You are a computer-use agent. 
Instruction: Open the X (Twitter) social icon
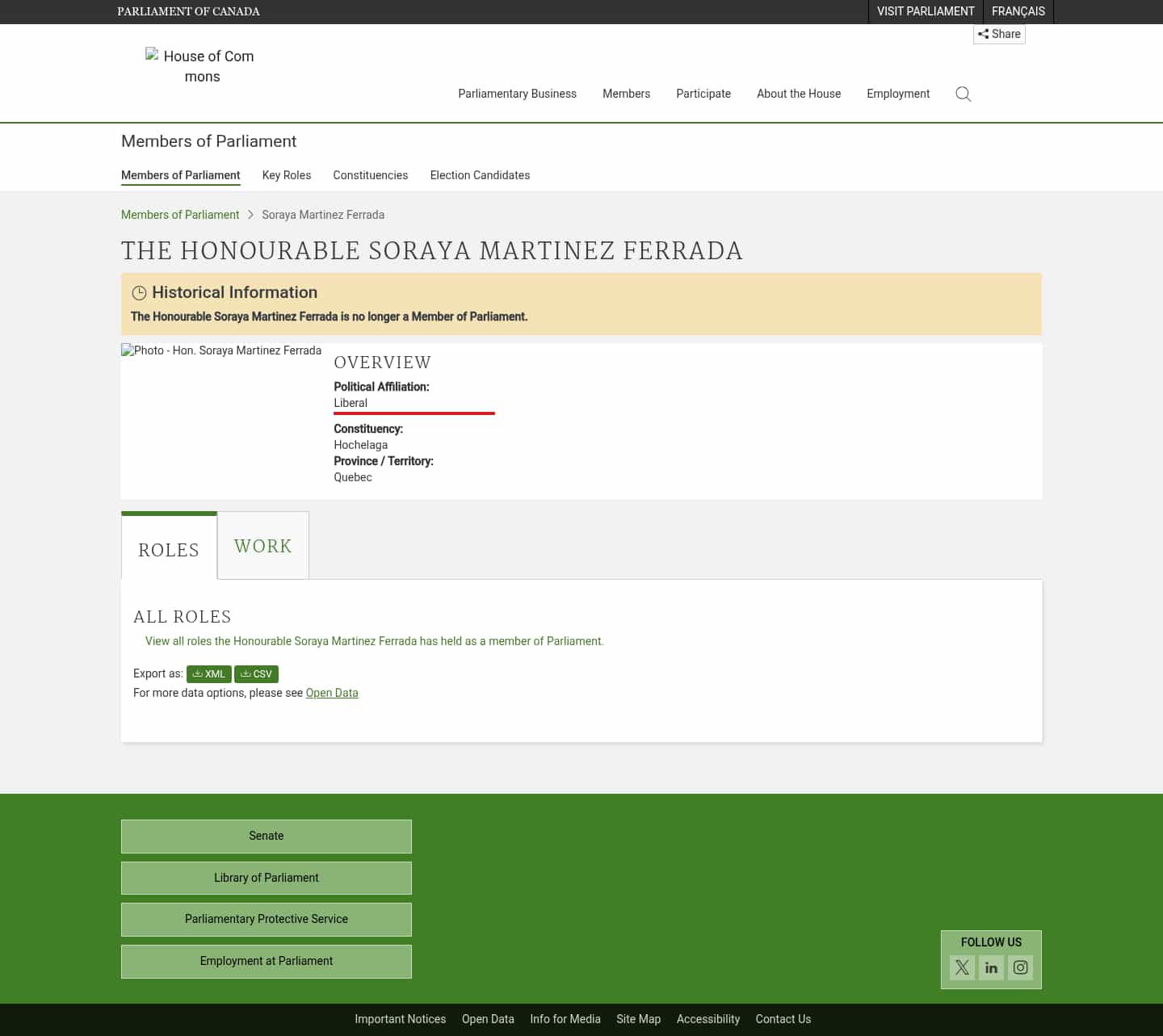962,967
